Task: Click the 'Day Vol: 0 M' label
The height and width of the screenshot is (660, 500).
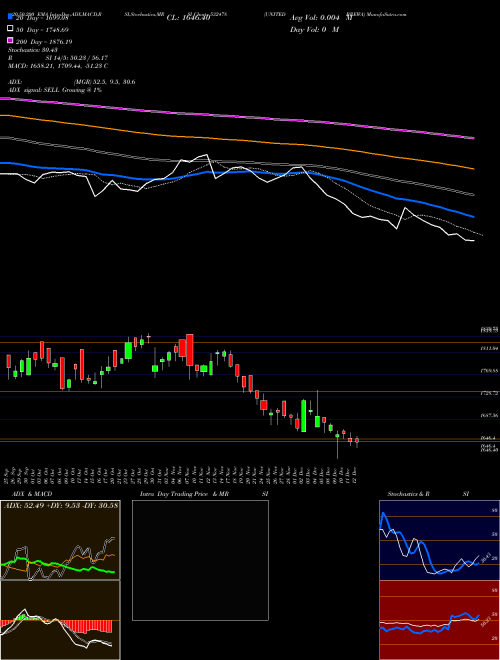Action: (314, 30)
